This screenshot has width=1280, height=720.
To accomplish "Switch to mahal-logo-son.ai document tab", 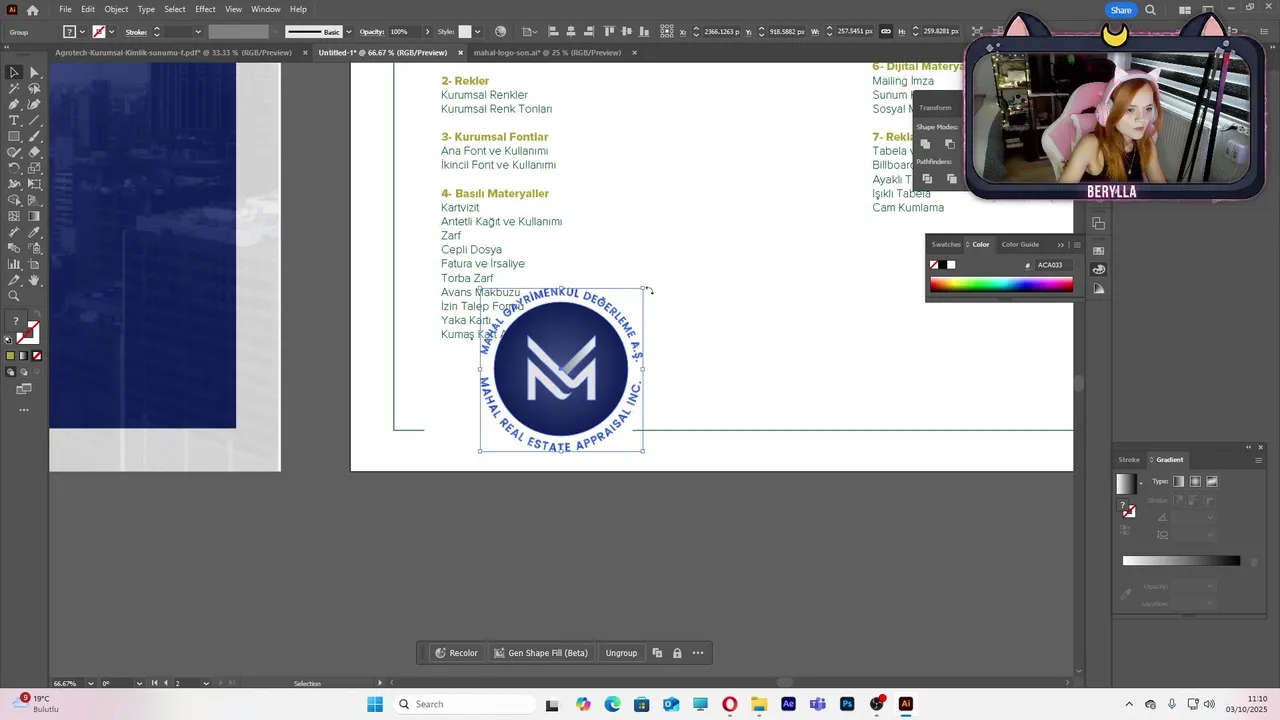I will pos(547,53).
